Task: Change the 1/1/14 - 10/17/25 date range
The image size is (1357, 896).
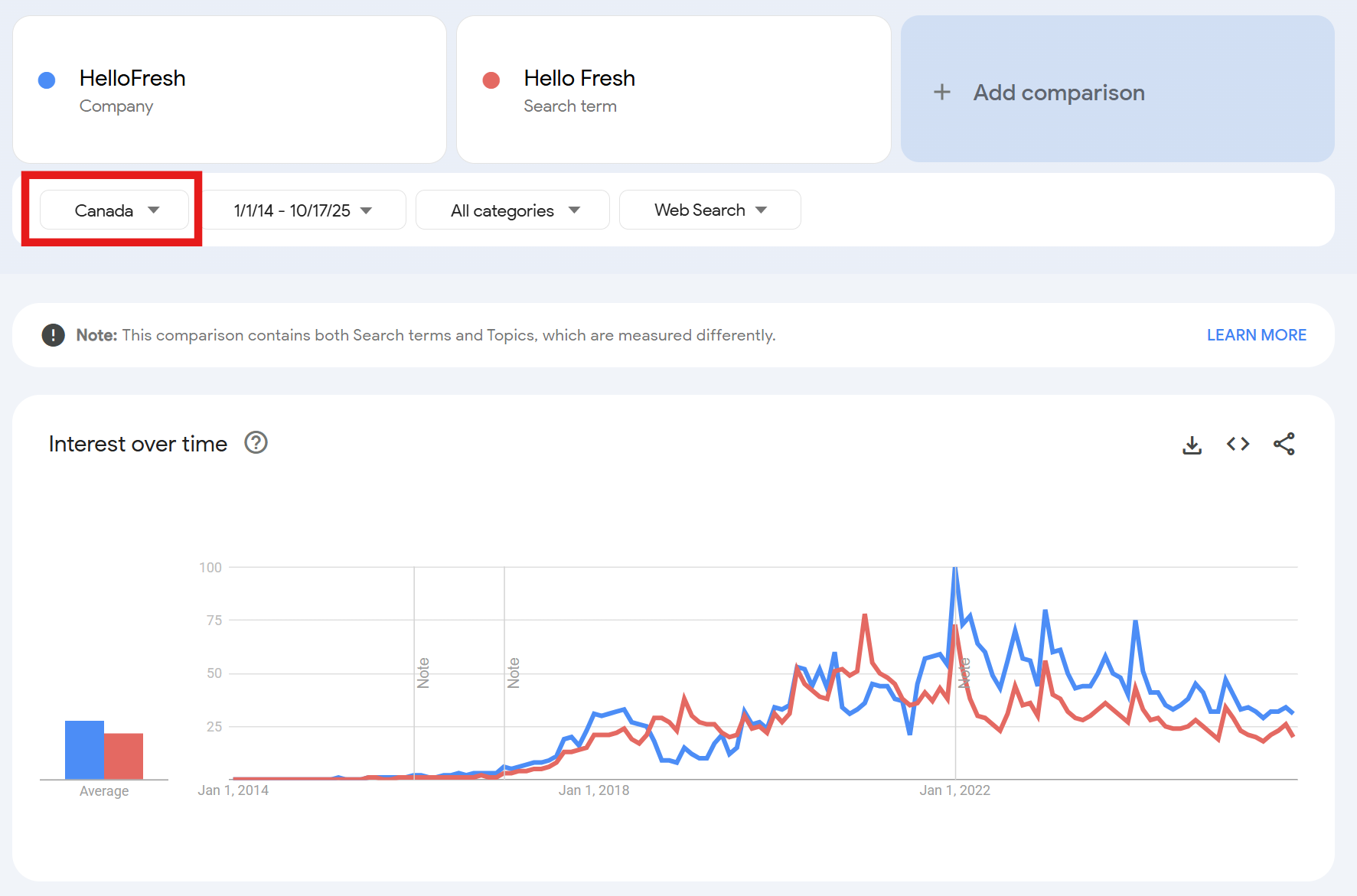Action: coord(303,210)
